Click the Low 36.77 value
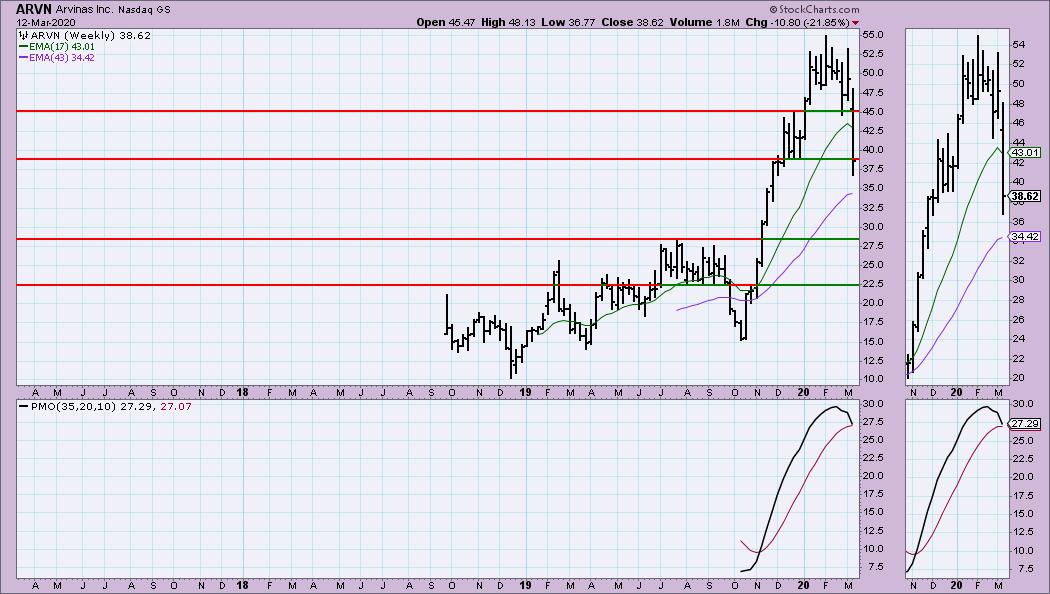The image size is (1050, 594). pos(568,22)
